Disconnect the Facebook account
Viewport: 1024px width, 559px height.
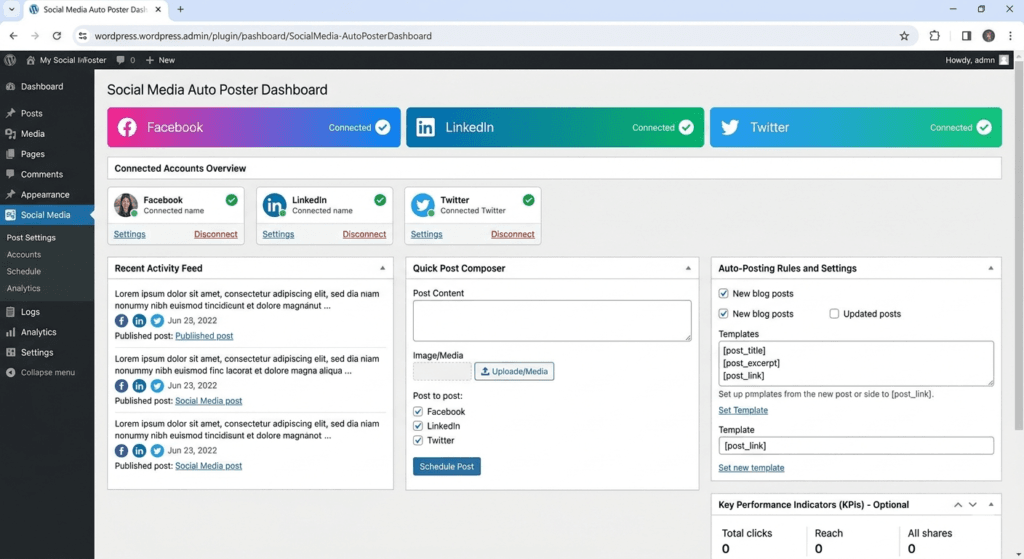pyautogui.click(x=216, y=234)
